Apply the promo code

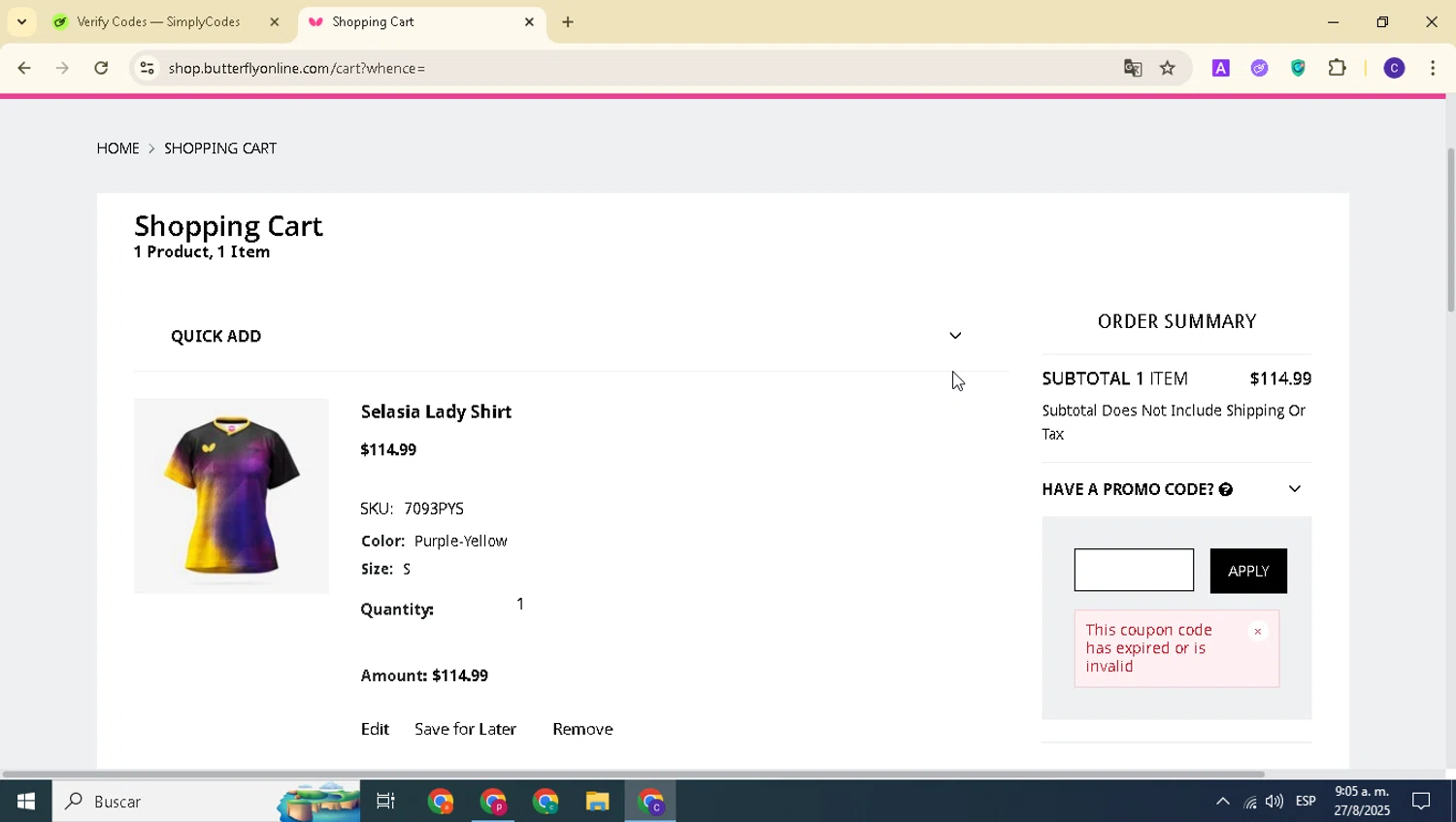click(x=1248, y=571)
